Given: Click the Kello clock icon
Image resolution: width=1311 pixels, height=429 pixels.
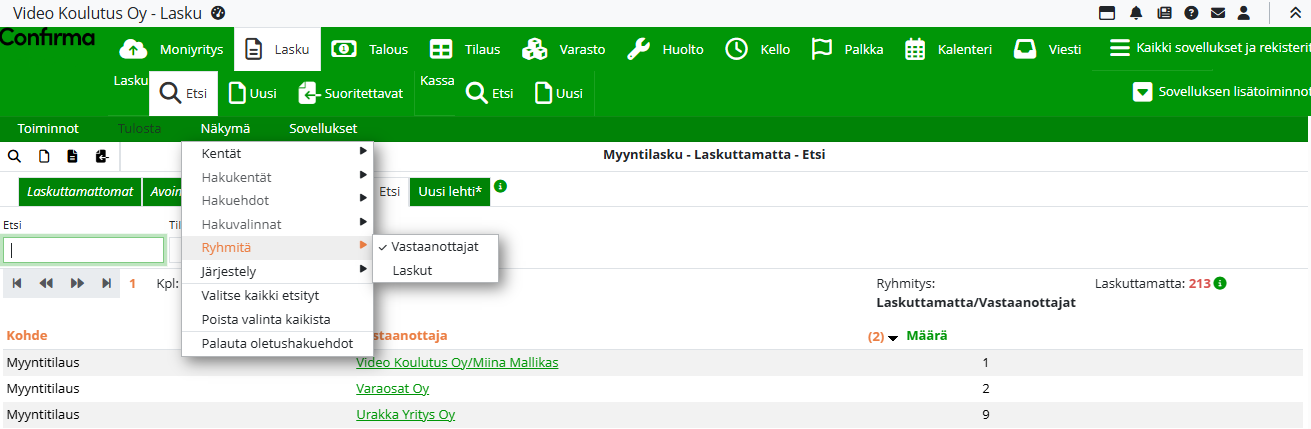Looking at the screenshot, I should pos(737,49).
